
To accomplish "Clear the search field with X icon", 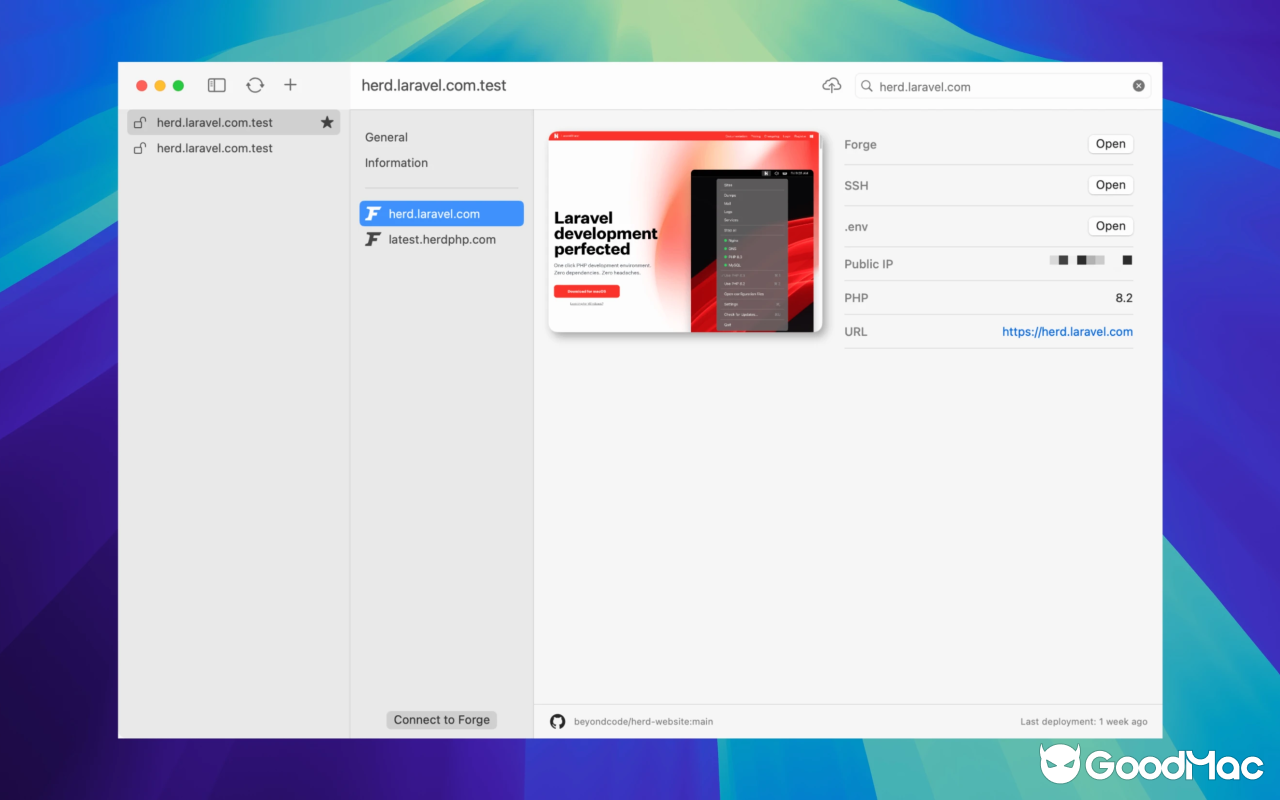I will coord(1138,86).
